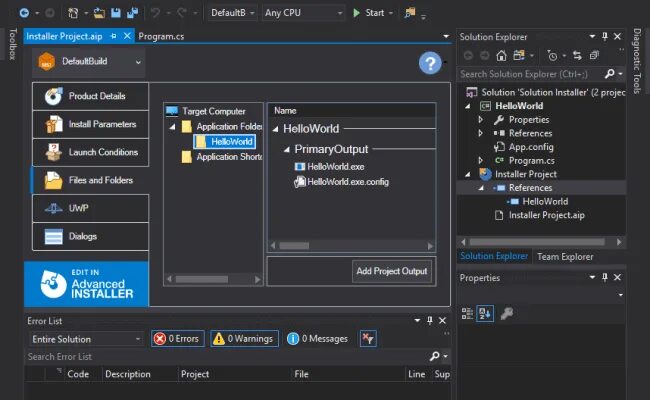Collapse the Application Folder tree node
This screenshot has width=650, height=400.
[x=172, y=126]
